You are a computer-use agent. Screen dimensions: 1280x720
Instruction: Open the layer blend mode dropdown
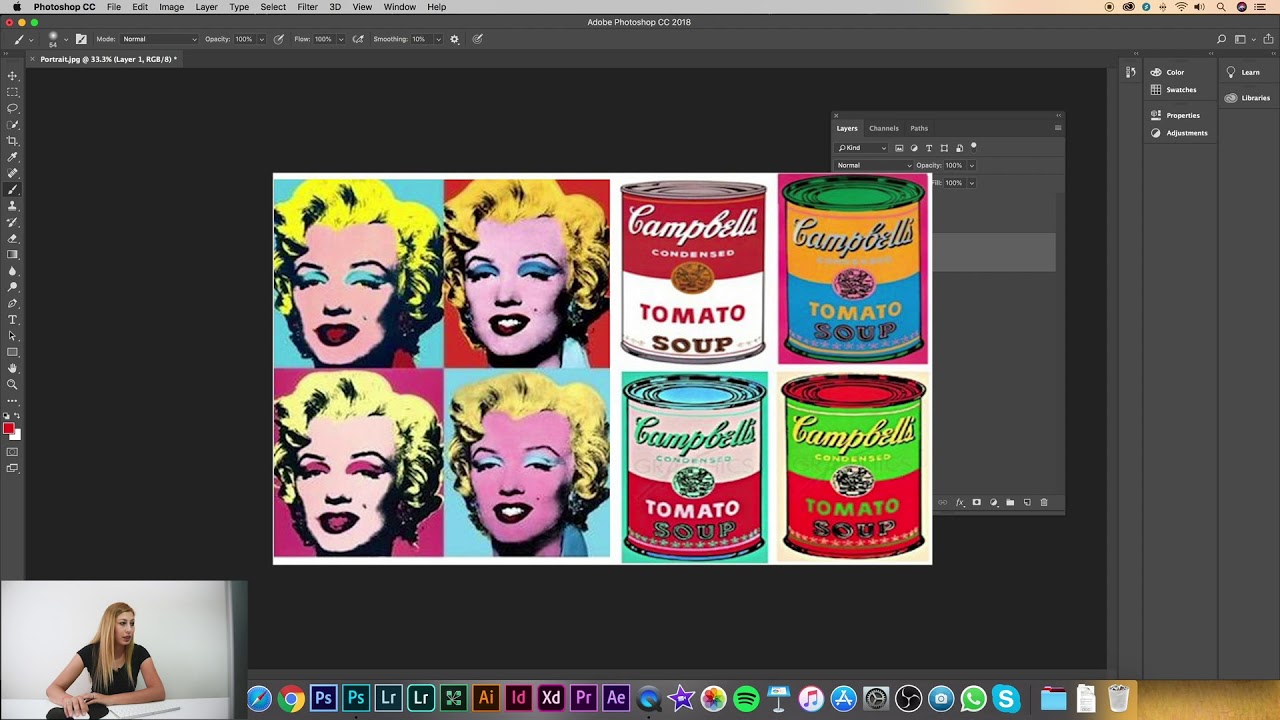point(874,165)
